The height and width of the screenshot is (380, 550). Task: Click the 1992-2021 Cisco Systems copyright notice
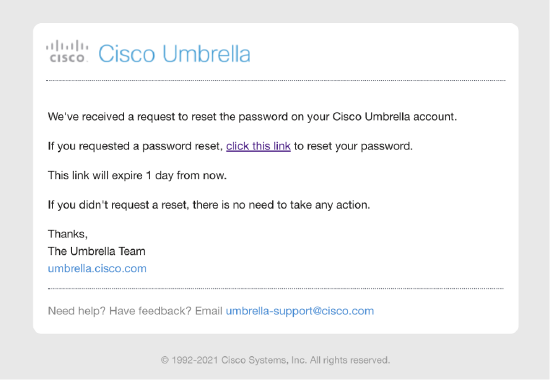(x=275, y=360)
